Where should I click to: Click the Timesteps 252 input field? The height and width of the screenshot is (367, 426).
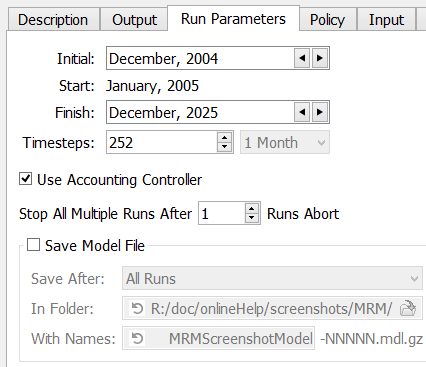tap(162, 142)
